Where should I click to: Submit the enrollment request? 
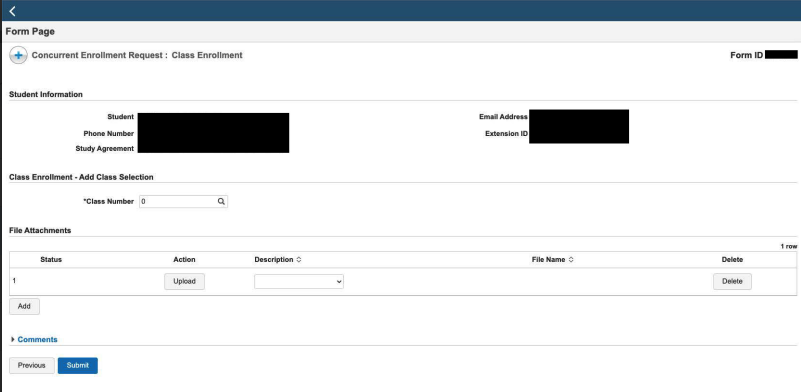click(x=78, y=365)
